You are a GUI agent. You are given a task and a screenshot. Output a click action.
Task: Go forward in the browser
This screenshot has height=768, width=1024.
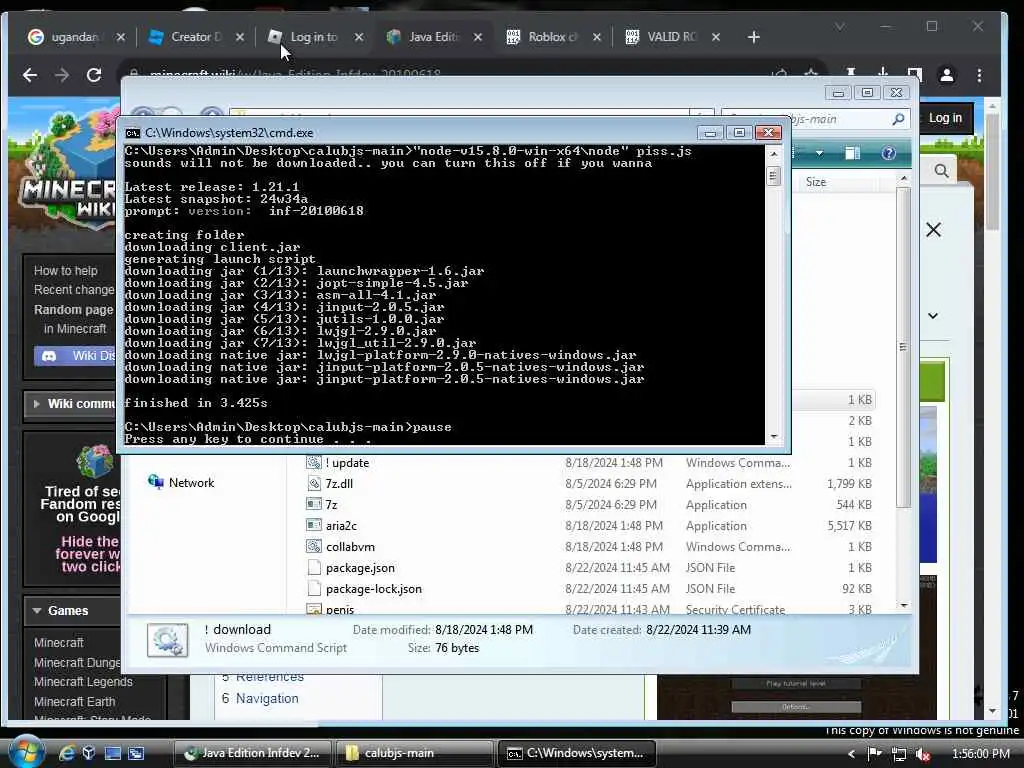(62, 75)
